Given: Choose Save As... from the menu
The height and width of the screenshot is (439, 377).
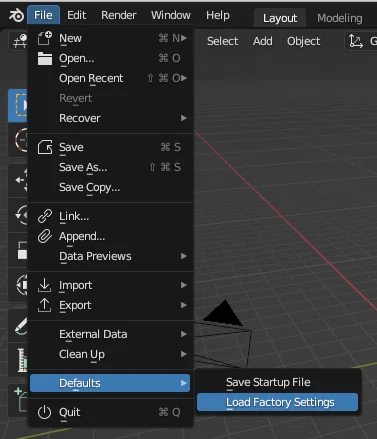Looking at the screenshot, I should tap(110, 167).
